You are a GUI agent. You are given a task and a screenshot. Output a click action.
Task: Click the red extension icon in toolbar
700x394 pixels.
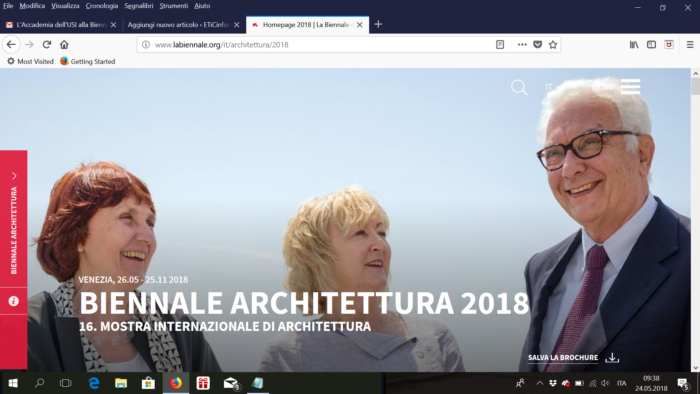669,45
